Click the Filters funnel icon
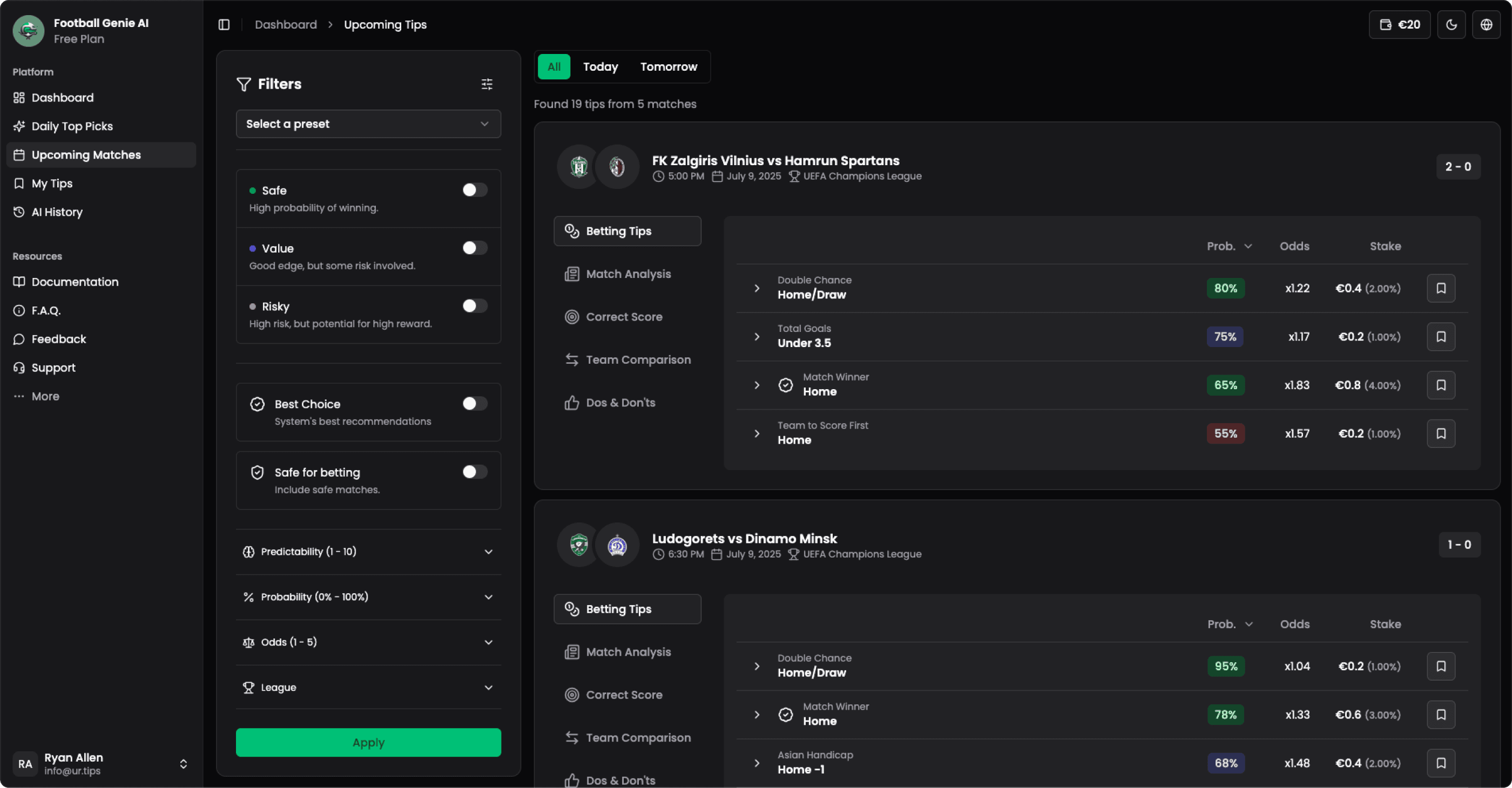Image resolution: width=1512 pixels, height=788 pixels. (x=244, y=85)
